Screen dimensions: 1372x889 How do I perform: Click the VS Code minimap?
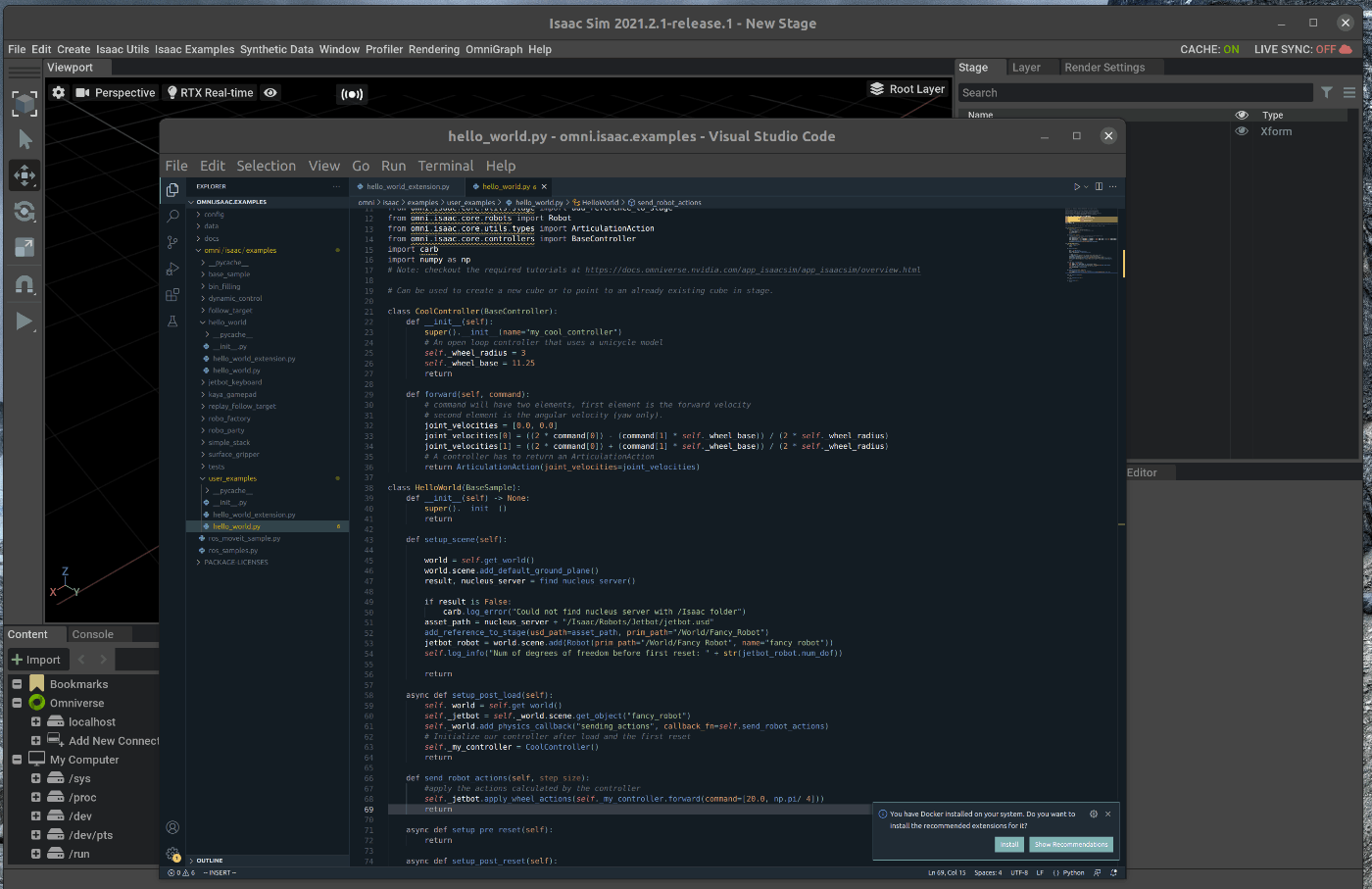click(1091, 245)
